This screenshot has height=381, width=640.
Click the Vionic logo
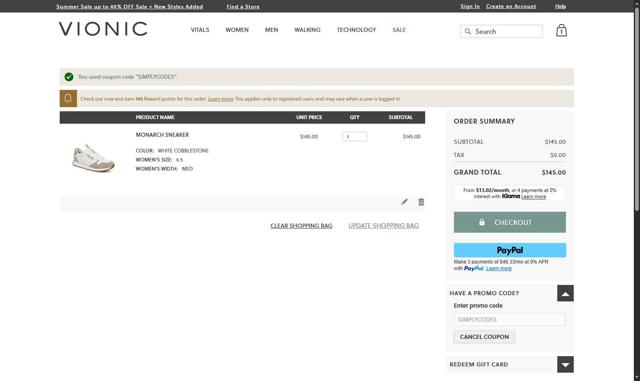click(x=103, y=29)
